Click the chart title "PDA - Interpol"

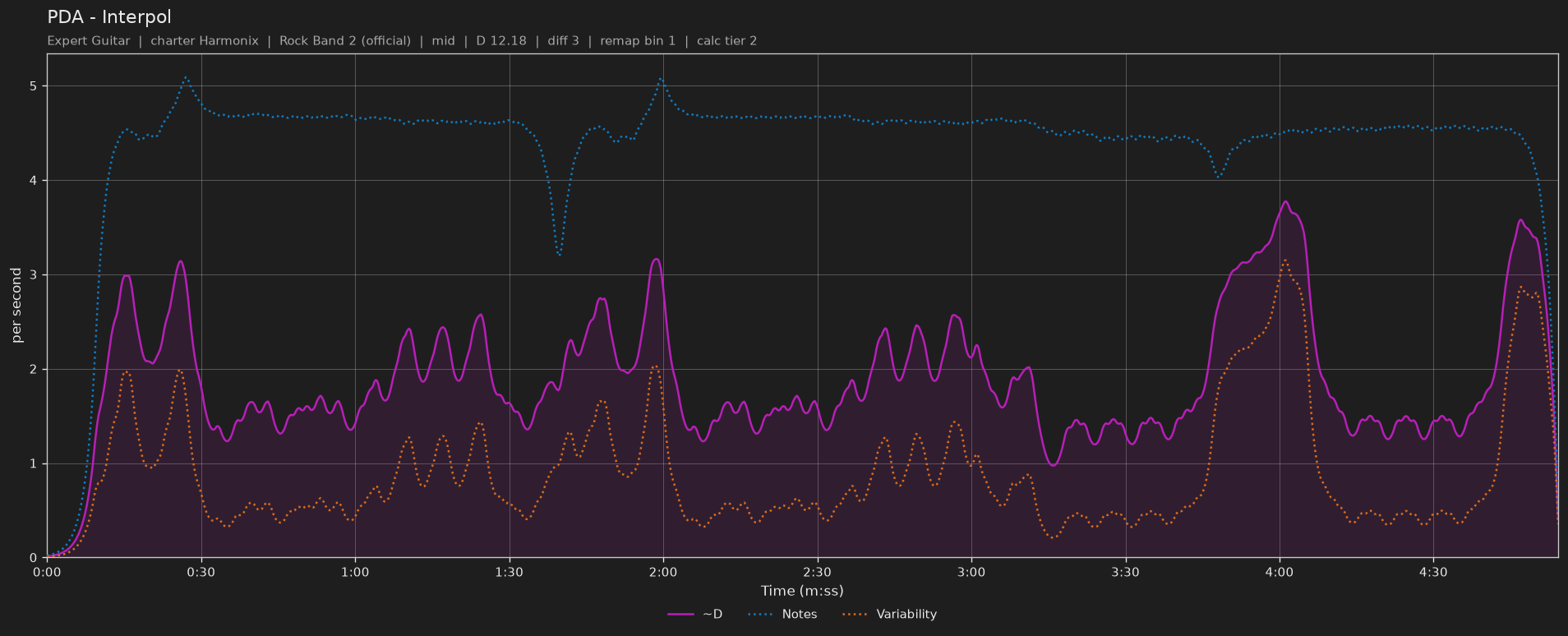109,16
